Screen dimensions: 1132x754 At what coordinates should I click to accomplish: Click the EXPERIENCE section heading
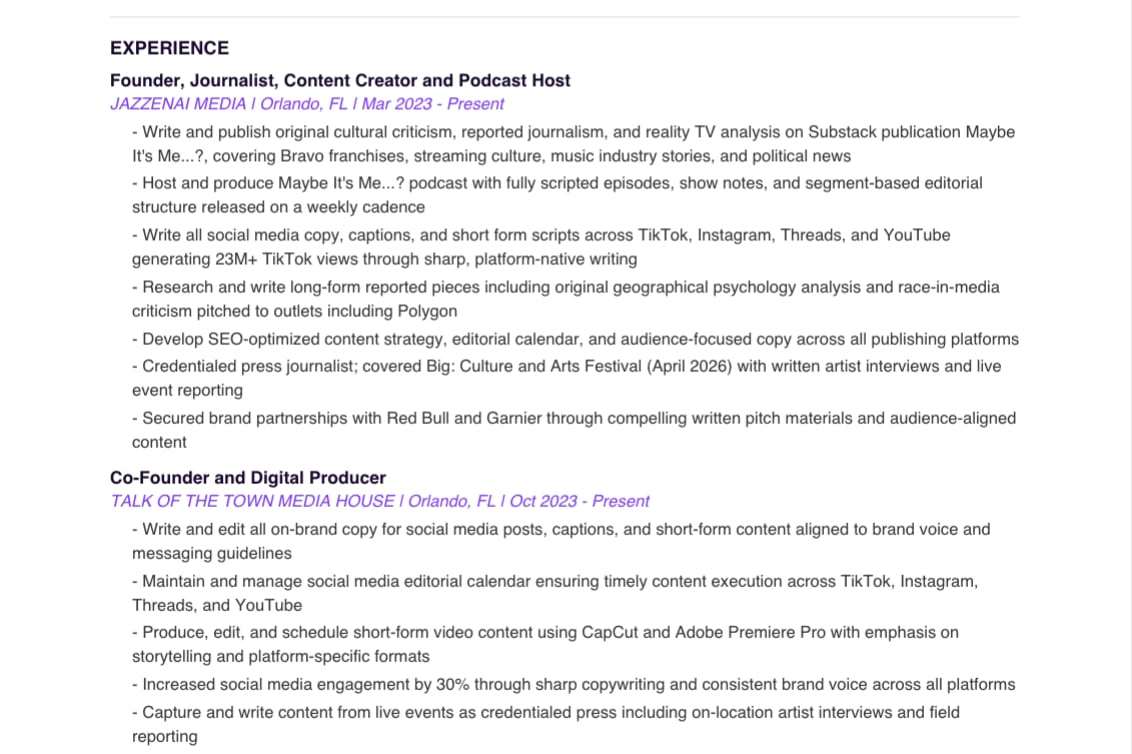[x=169, y=48]
